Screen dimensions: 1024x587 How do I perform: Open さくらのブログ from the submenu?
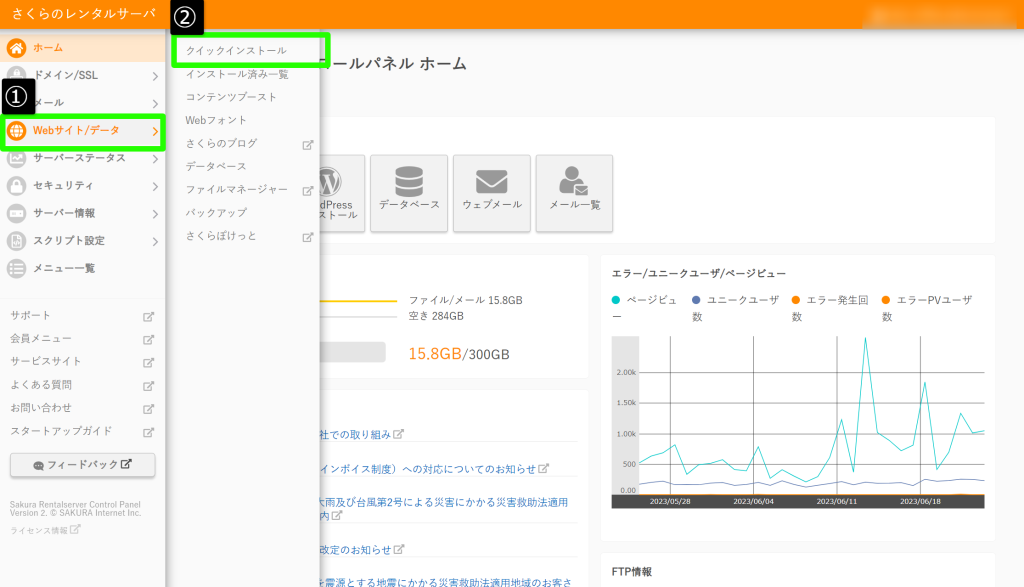(x=221, y=144)
